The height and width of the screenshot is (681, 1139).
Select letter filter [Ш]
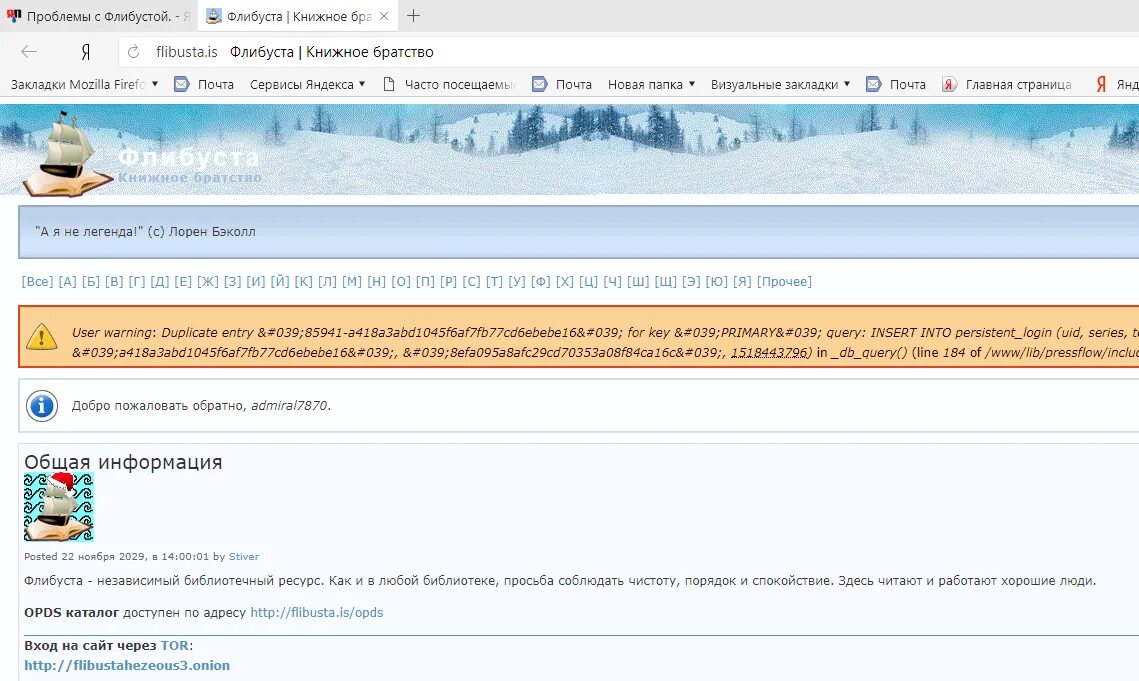click(639, 281)
